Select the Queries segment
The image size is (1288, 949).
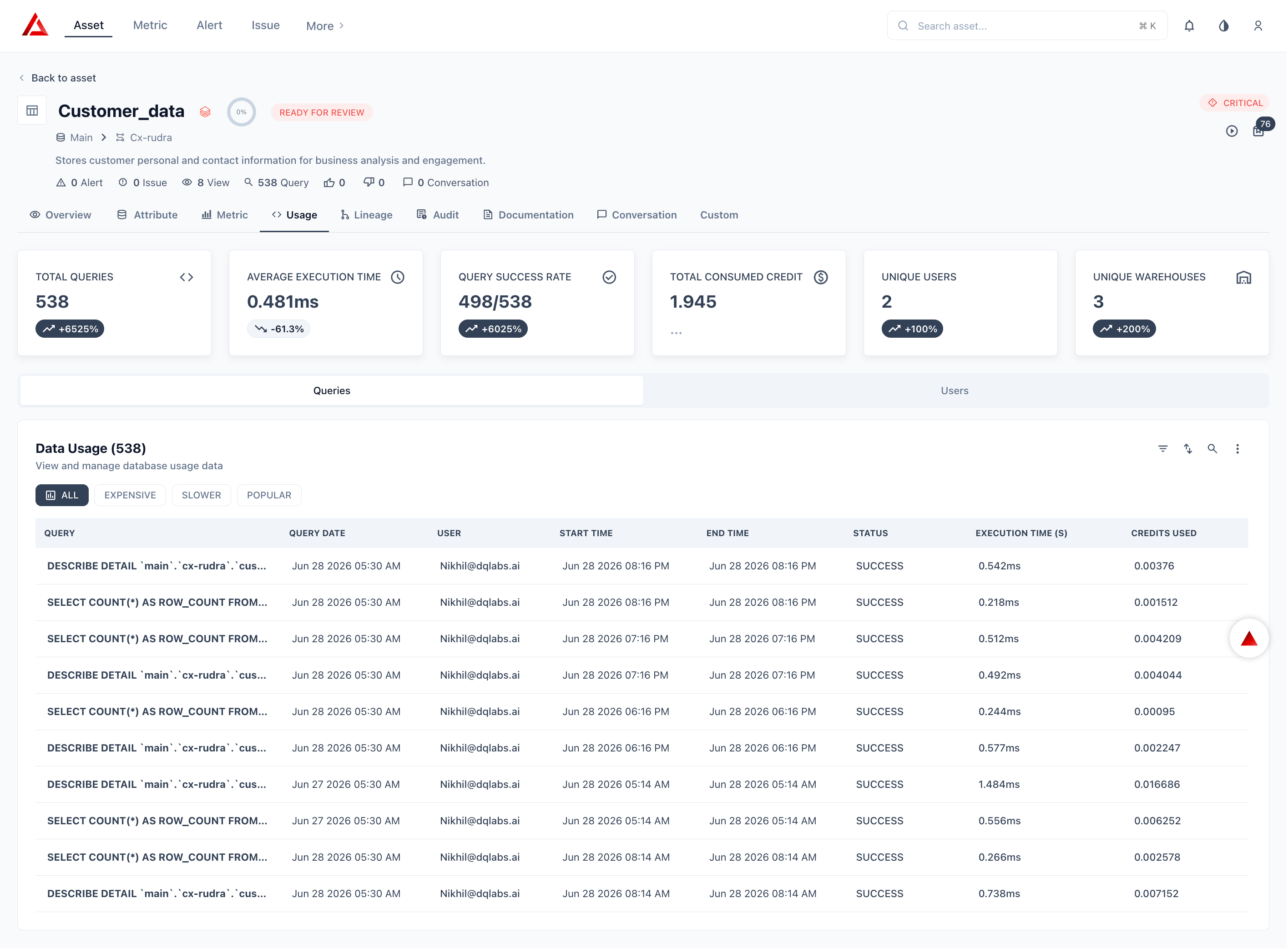[332, 391]
